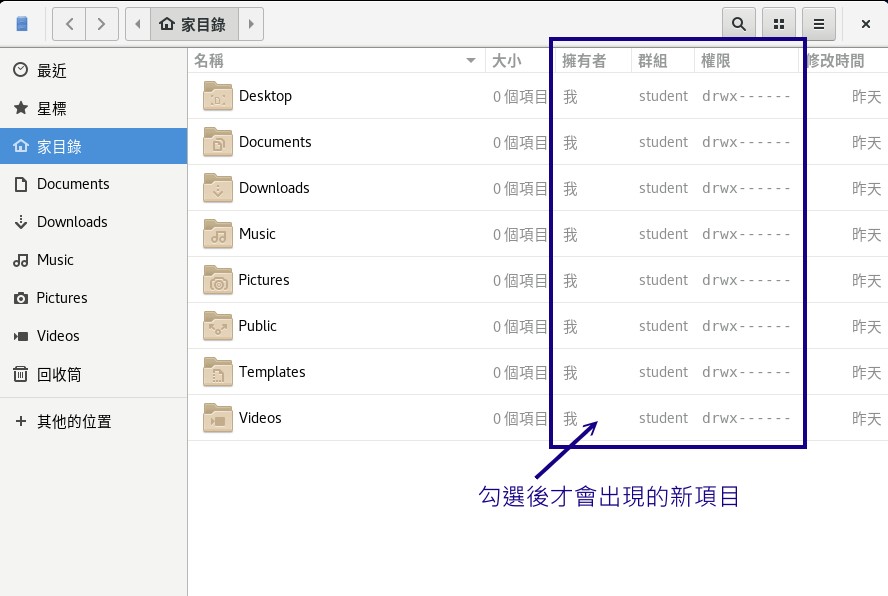Select Videos in the sidebar

click(59, 336)
